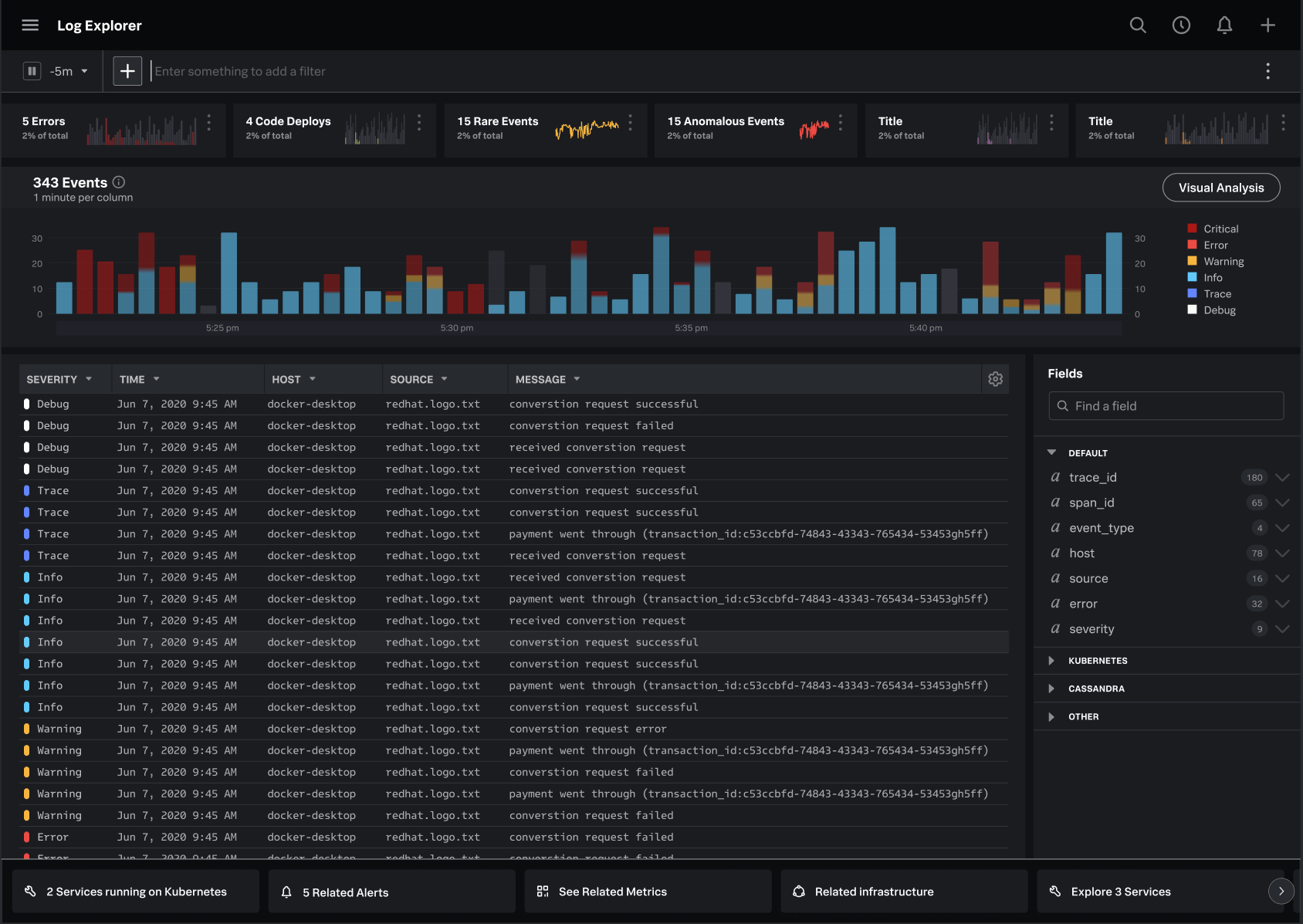Open kebab menu on 5 Errors card

pyautogui.click(x=208, y=122)
